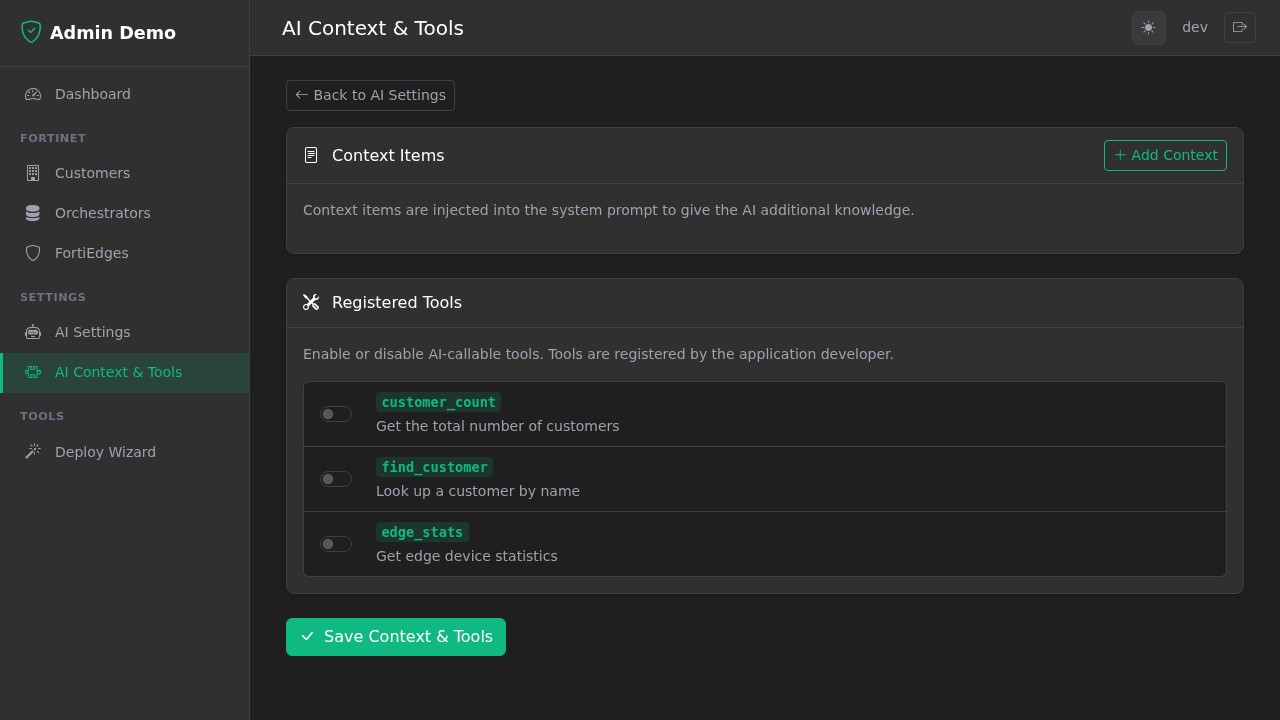Screen dimensions: 1280x720
Task: Click the edge_stats tool name badge
Action: (422, 532)
